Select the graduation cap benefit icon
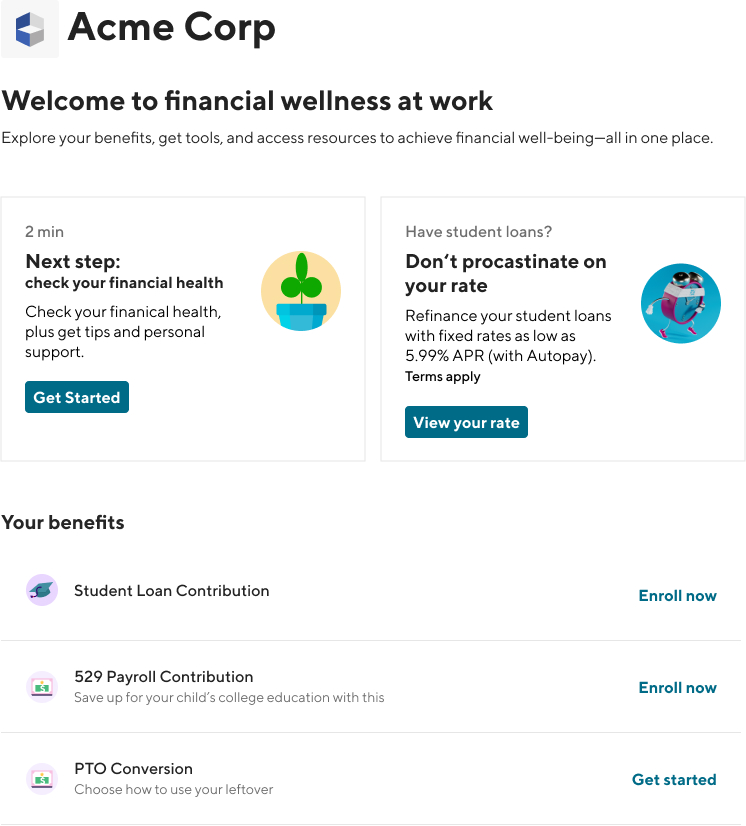Screen dimensions: 746x826 point(41,590)
